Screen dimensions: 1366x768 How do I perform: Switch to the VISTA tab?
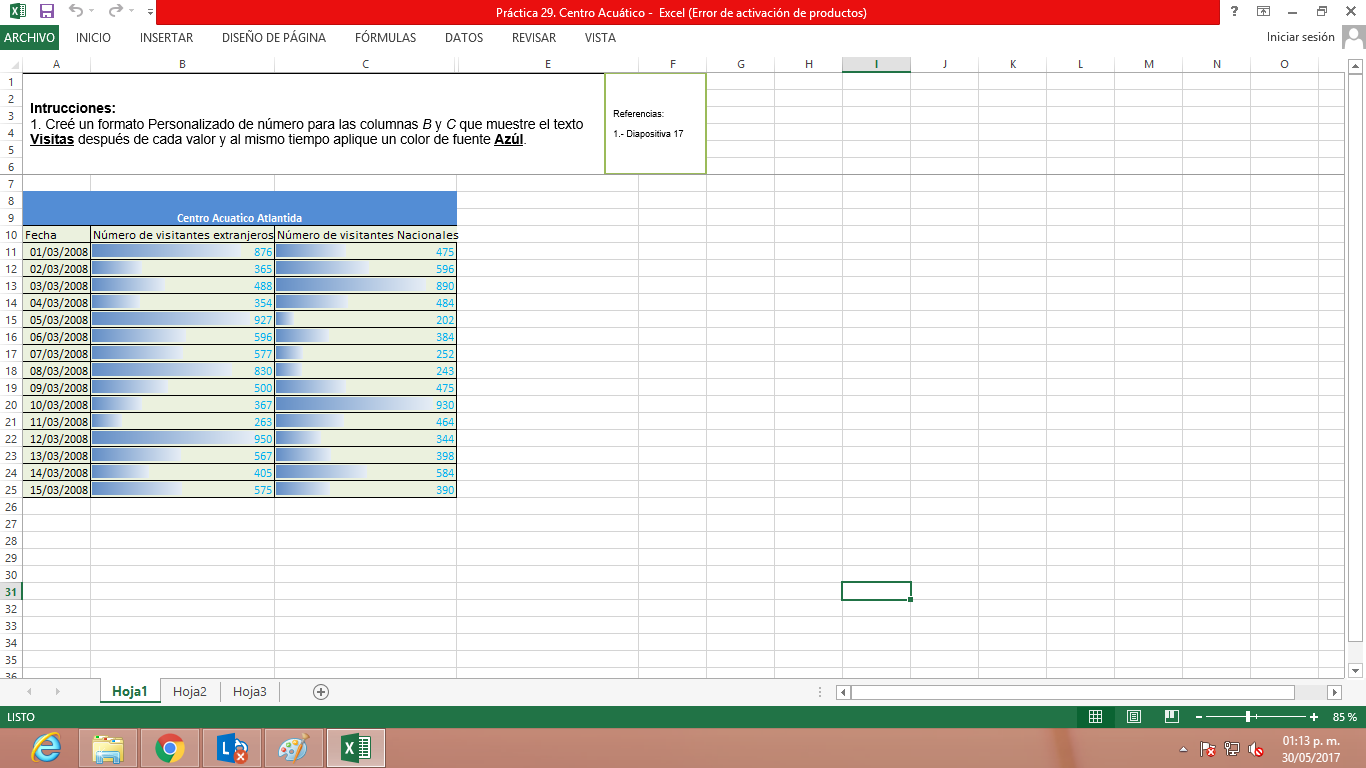point(600,38)
